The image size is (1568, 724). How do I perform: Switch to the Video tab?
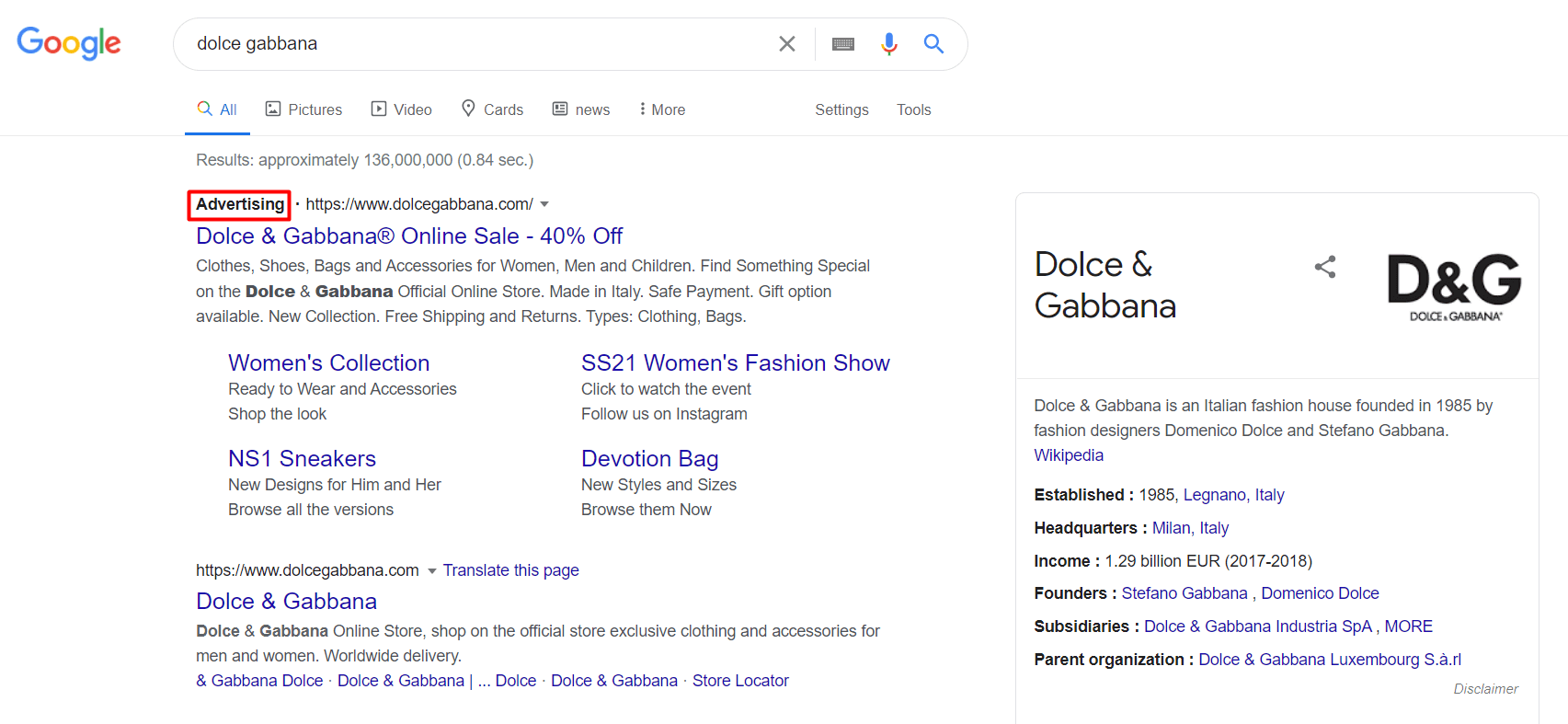[401, 109]
